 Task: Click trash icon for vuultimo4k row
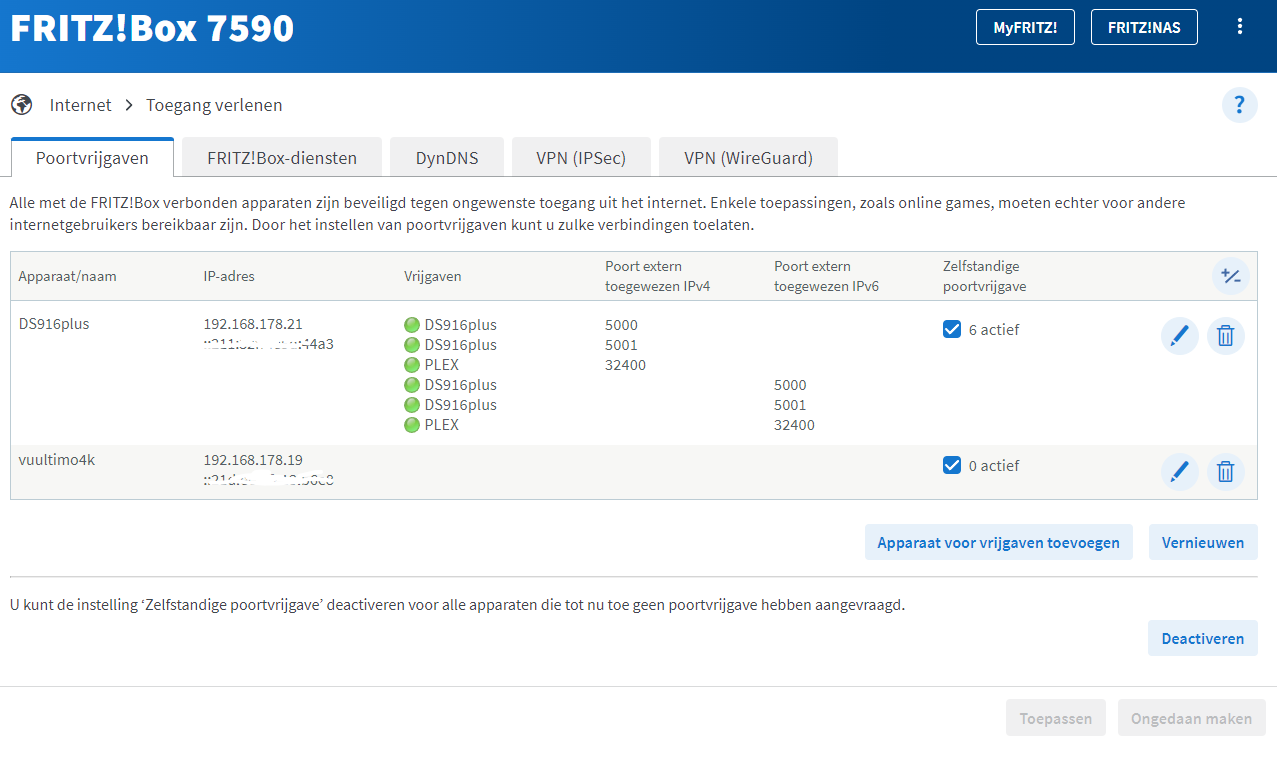pyautogui.click(x=1225, y=471)
